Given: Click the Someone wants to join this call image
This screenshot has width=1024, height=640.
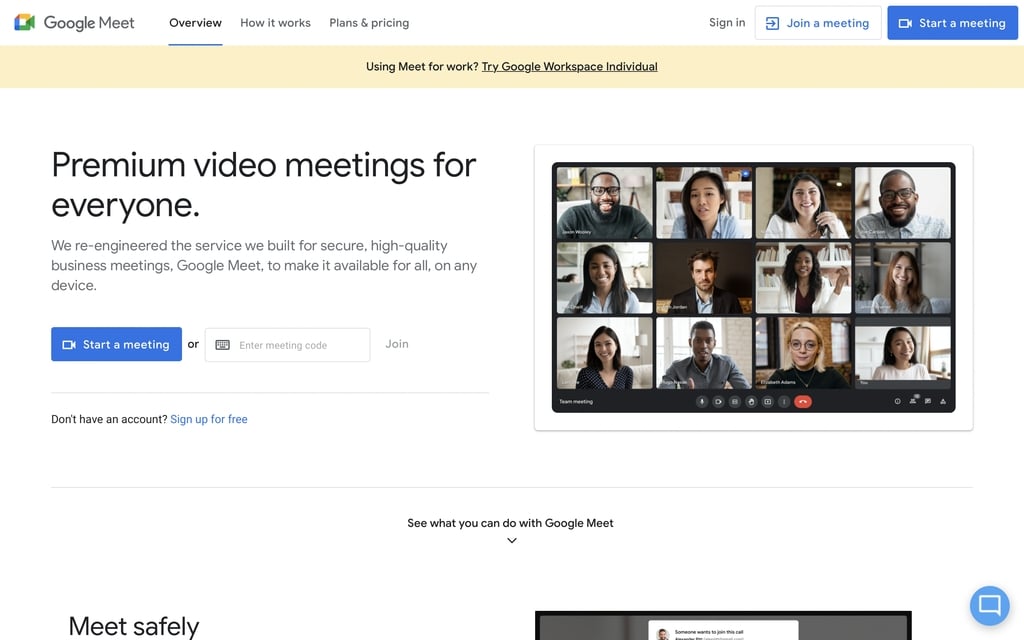Looking at the screenshot, I should pos(723,626).
